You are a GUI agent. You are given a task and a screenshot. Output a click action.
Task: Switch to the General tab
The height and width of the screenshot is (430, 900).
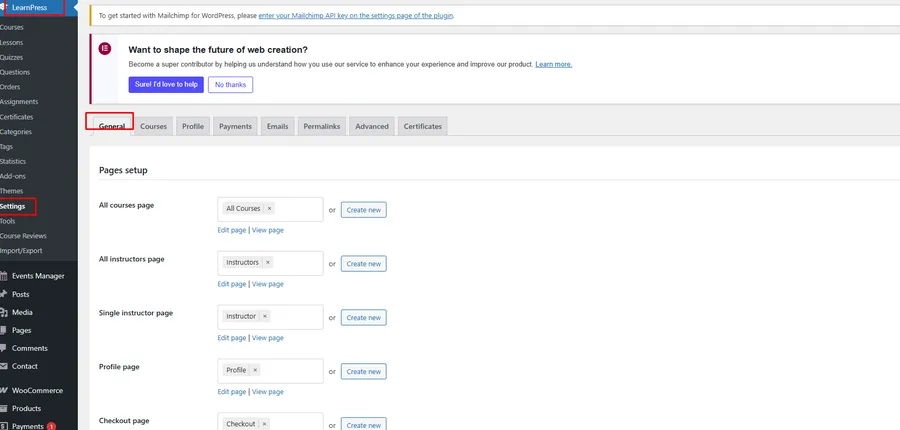pos(112,126)
